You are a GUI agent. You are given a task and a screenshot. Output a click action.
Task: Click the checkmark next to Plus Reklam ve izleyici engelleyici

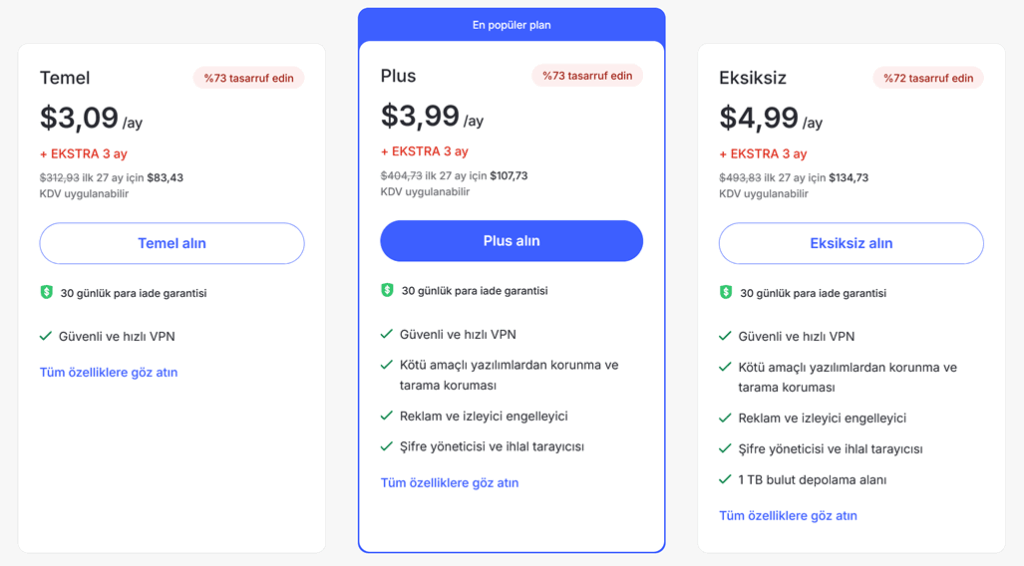[387, 415]
